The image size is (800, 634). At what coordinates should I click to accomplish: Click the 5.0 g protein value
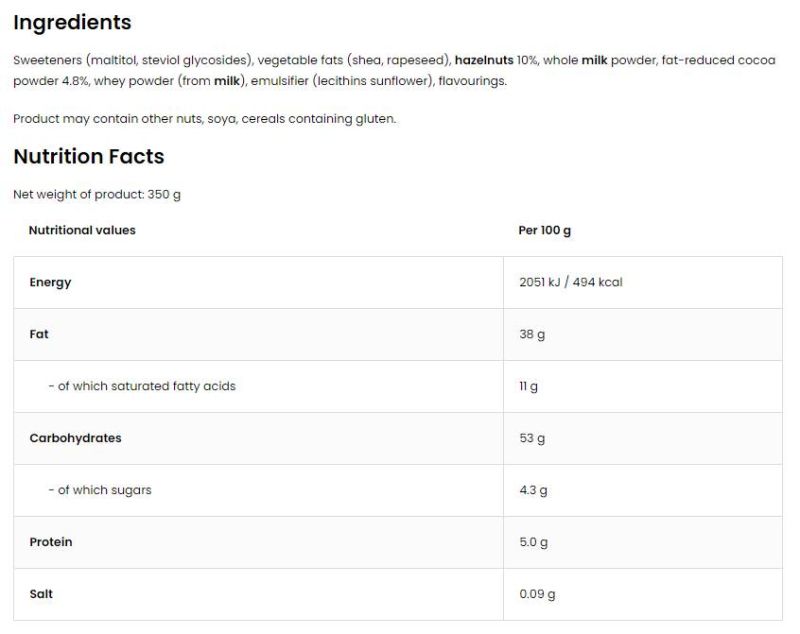click(x=534, y=542)
